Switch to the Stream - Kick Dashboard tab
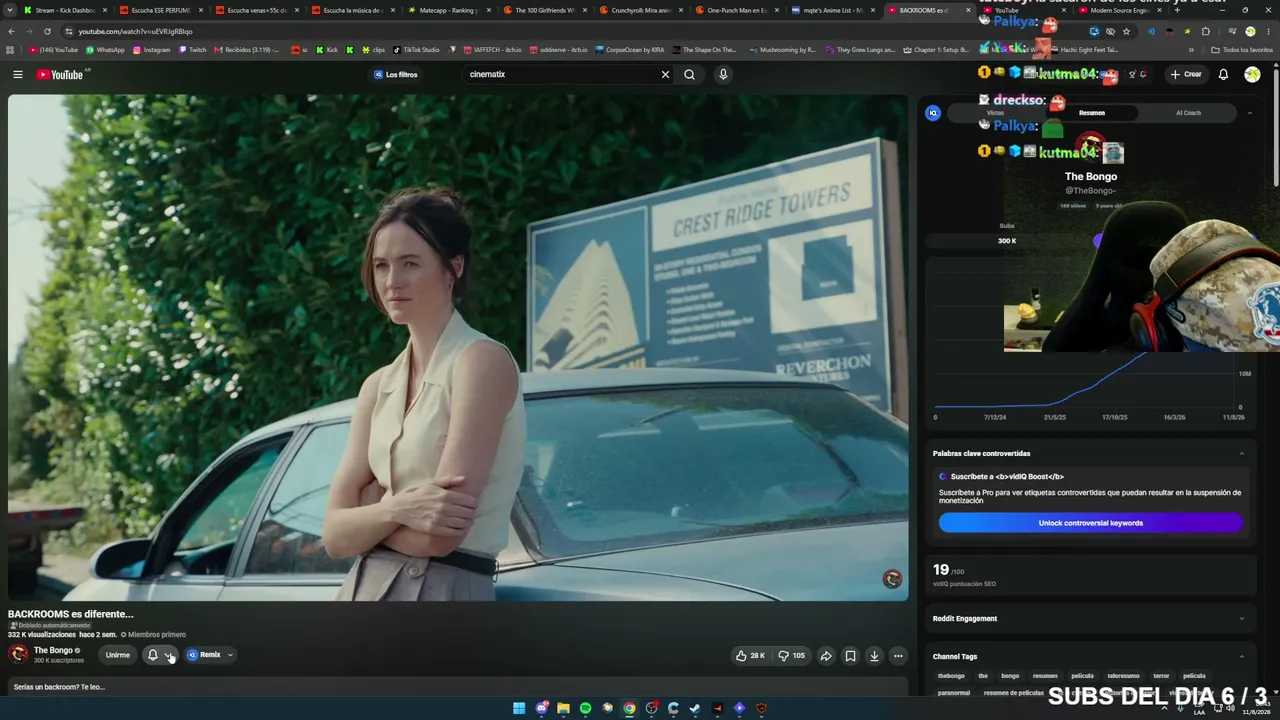This screenshot has height=720, width=1280. (x=65, y=10)
